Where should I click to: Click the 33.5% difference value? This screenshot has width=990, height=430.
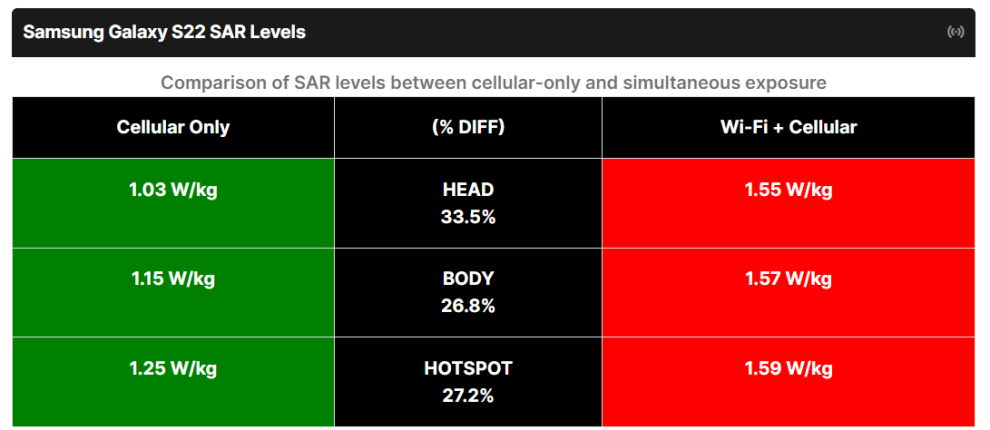(468, 216)
